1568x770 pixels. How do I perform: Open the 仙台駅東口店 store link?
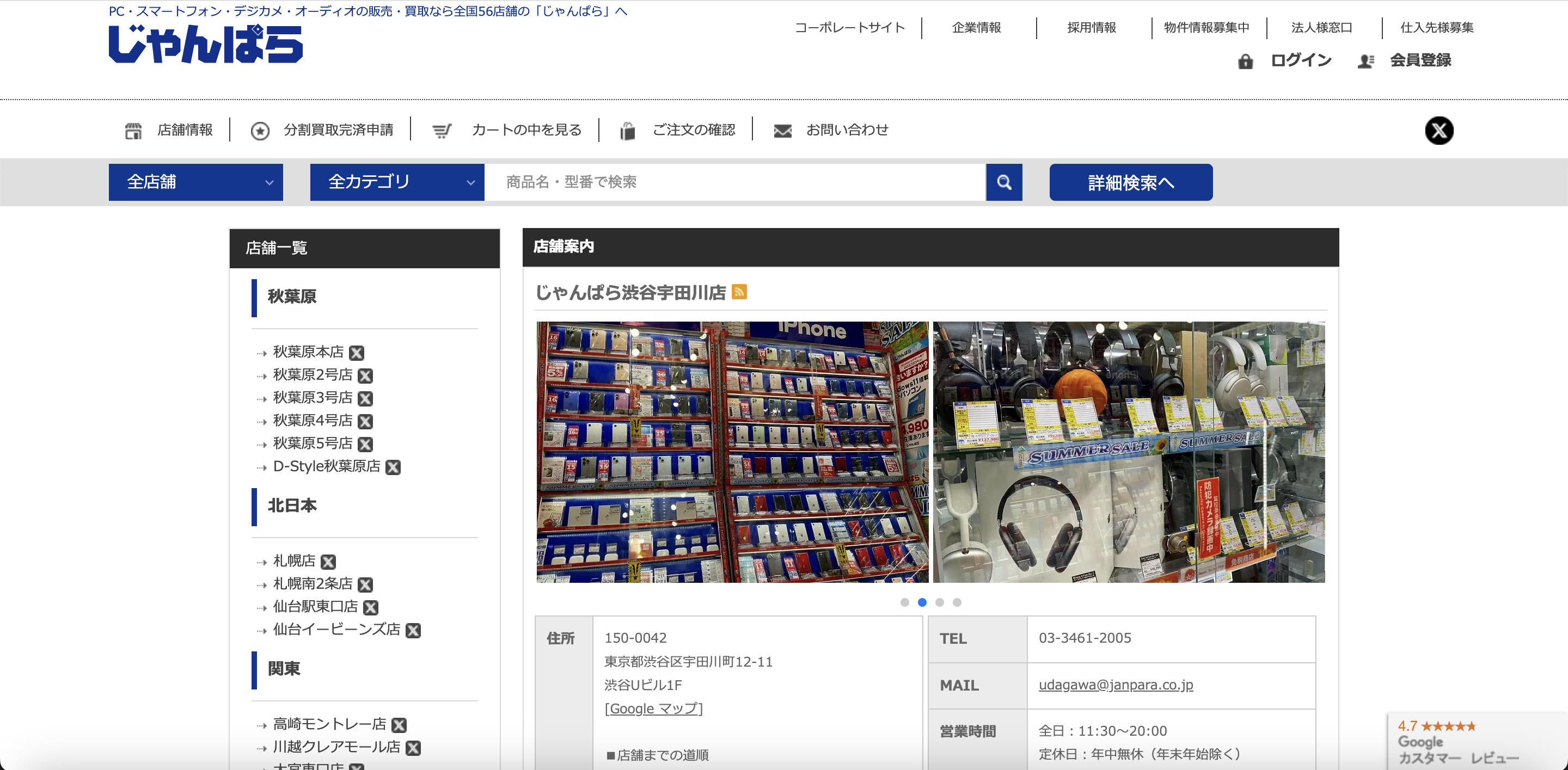pos(315,607)
